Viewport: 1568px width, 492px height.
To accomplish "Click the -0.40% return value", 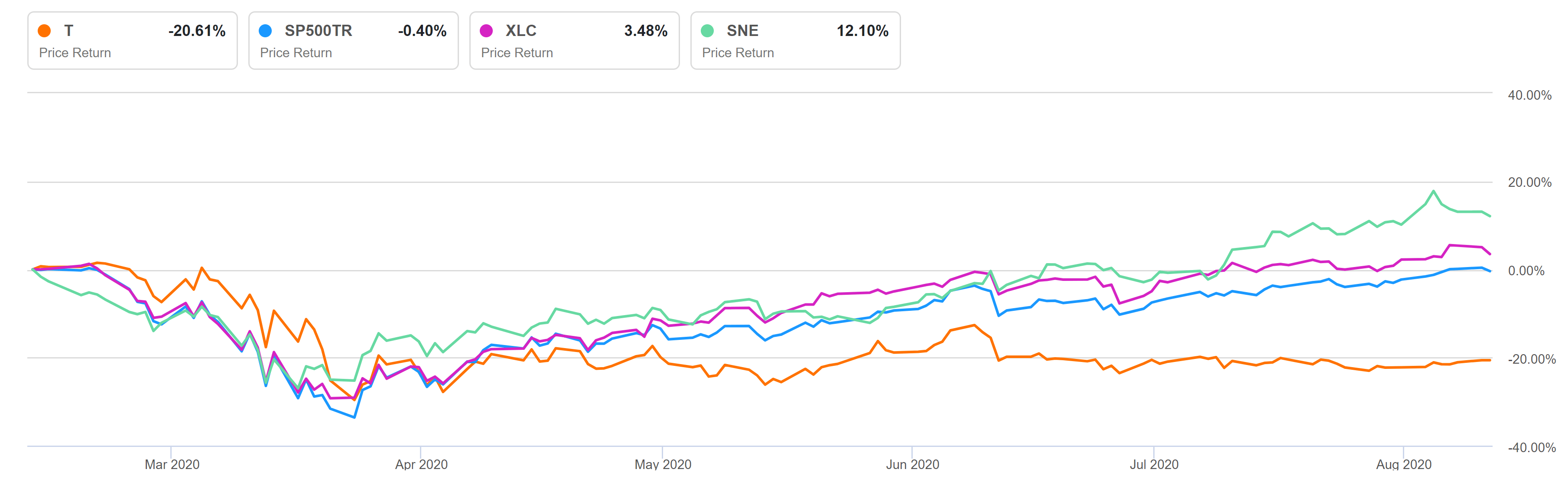I will [x=422, y=30].
